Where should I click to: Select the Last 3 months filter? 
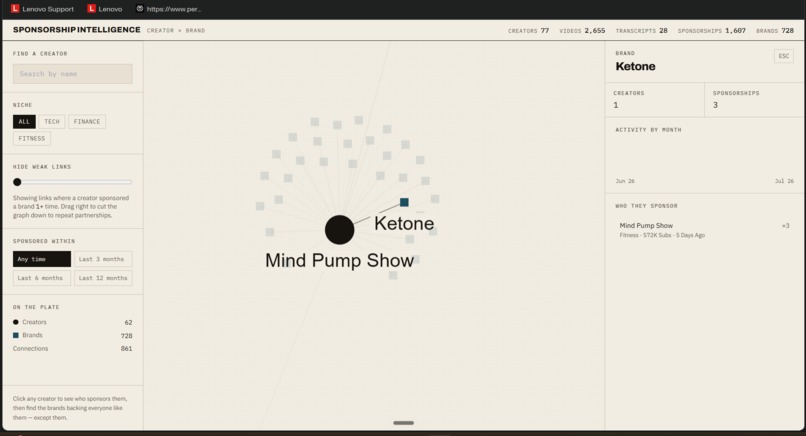point(103,259)
